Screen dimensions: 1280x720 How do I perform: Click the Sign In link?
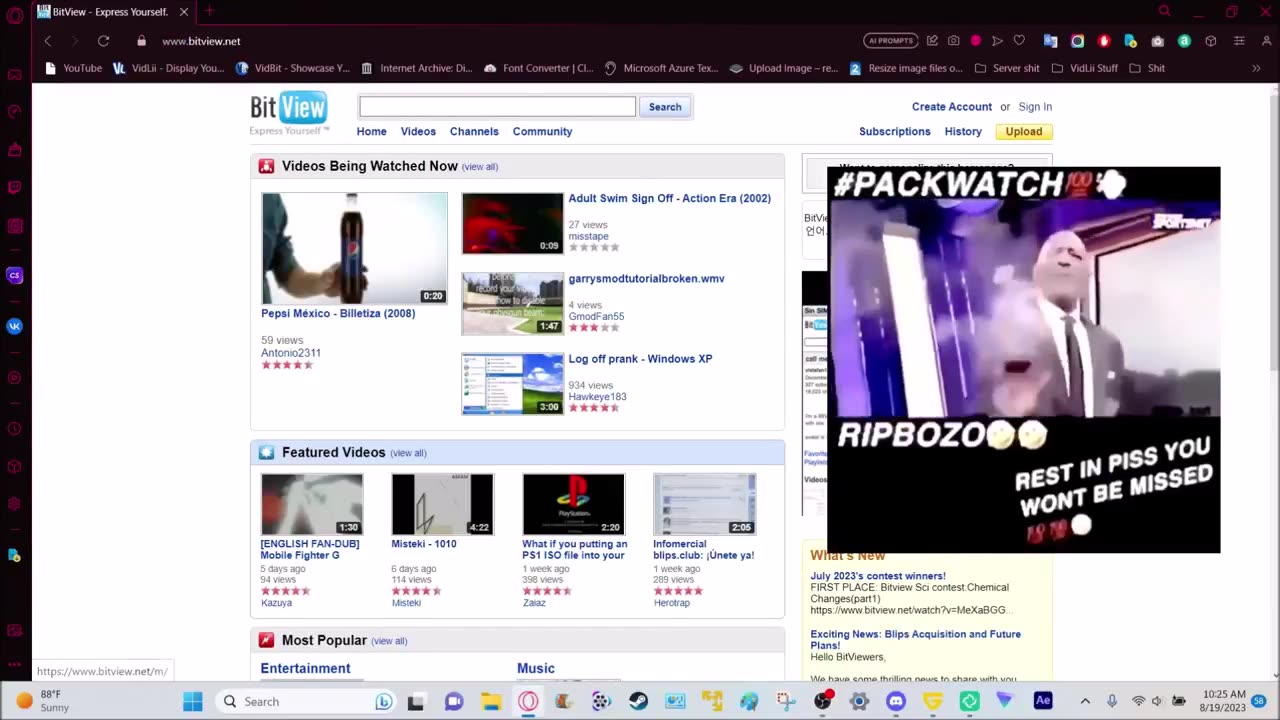[x=1035, y=106]
